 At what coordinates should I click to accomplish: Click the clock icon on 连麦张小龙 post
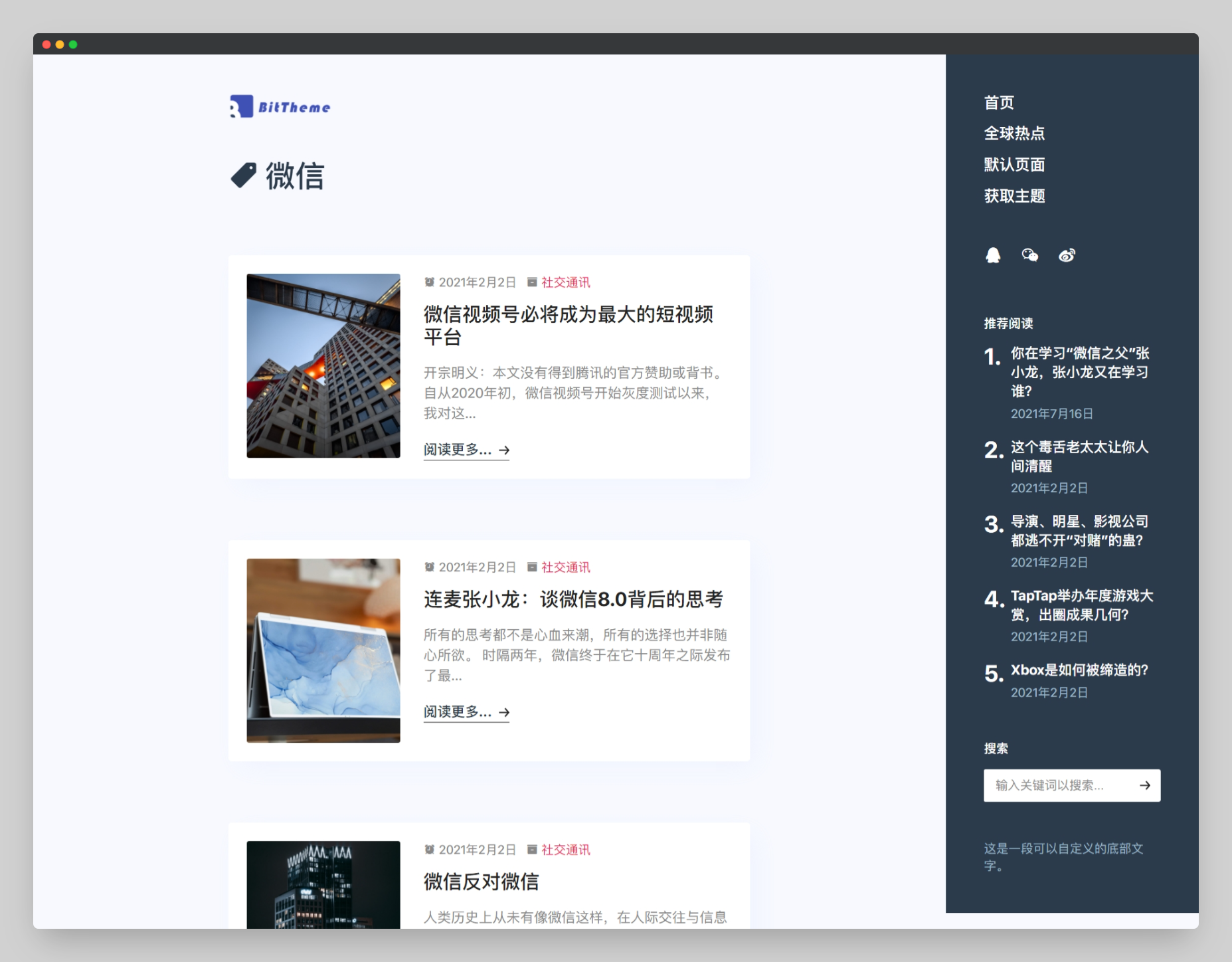[x=430, y=567]
